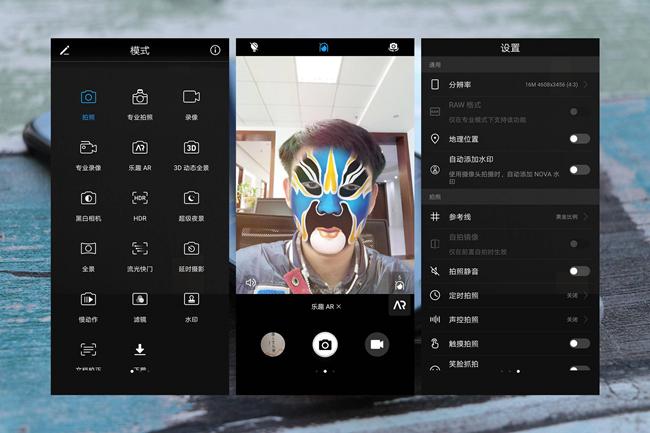650x433 pixels.
Task: Click the 定时拍照 setting label
Action: [463, 295]
